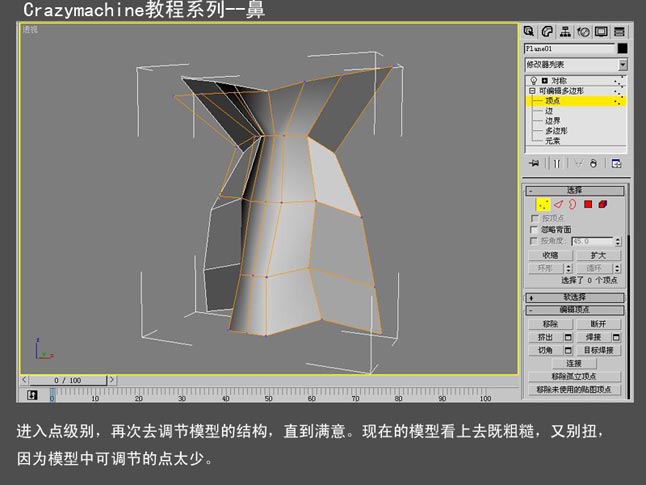The height and width of the screenshot is (485, 646).
Task: Click the 收缩 shrink button
Action: [x=550, y=255]
